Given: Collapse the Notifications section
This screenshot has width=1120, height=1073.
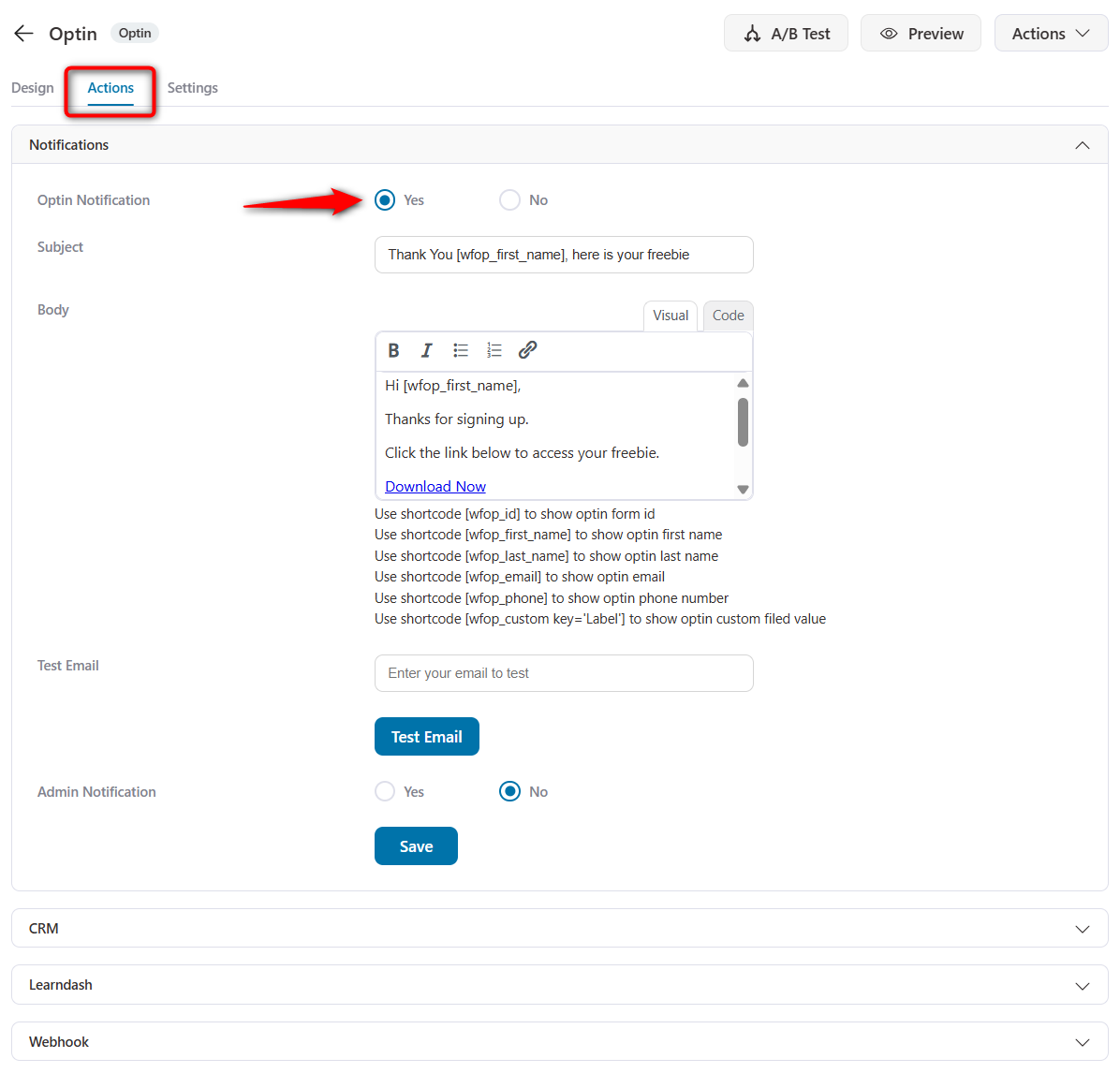Looking at the screenshot, I should pos(1083,145).
